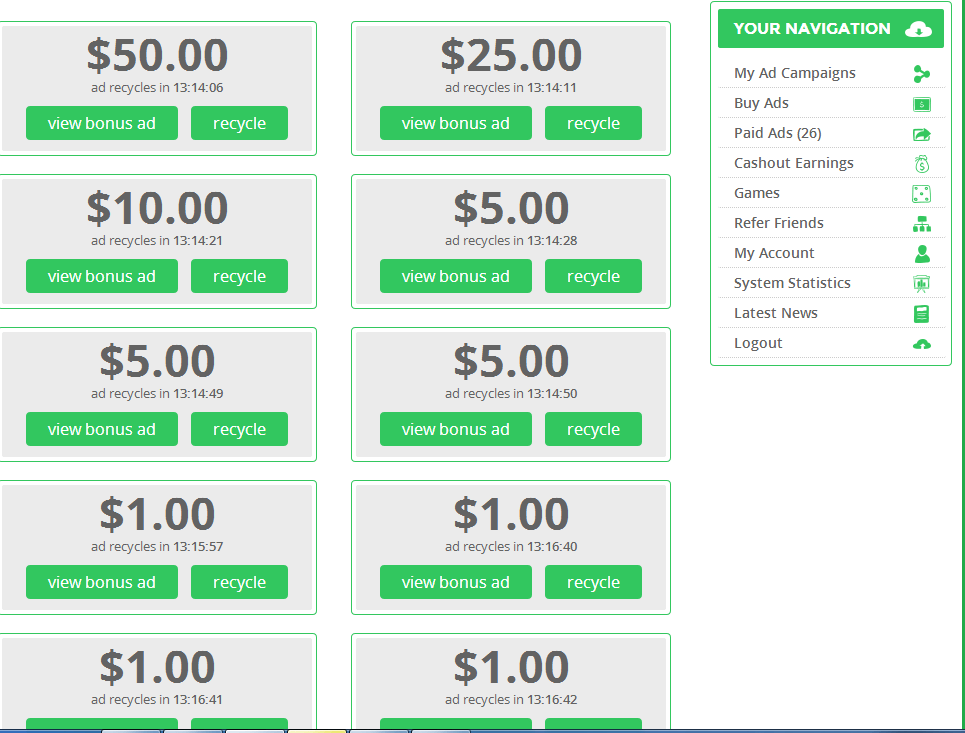Image resolution: width=965 pixels, height=733 pixels.
Task: Click the chart icon beside System Statistics
Action: click(921, 284)
